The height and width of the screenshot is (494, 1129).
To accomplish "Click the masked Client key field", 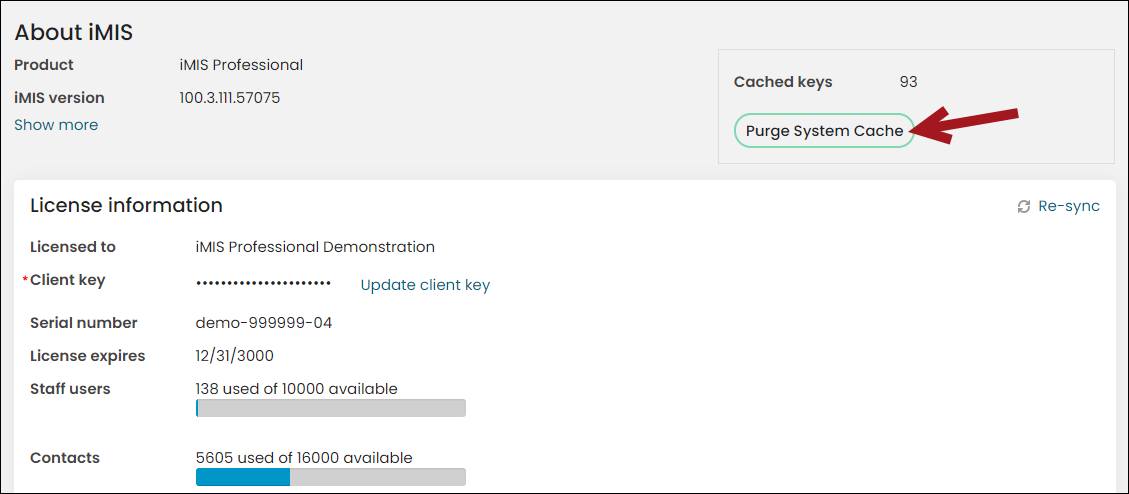I will point(264,284).
